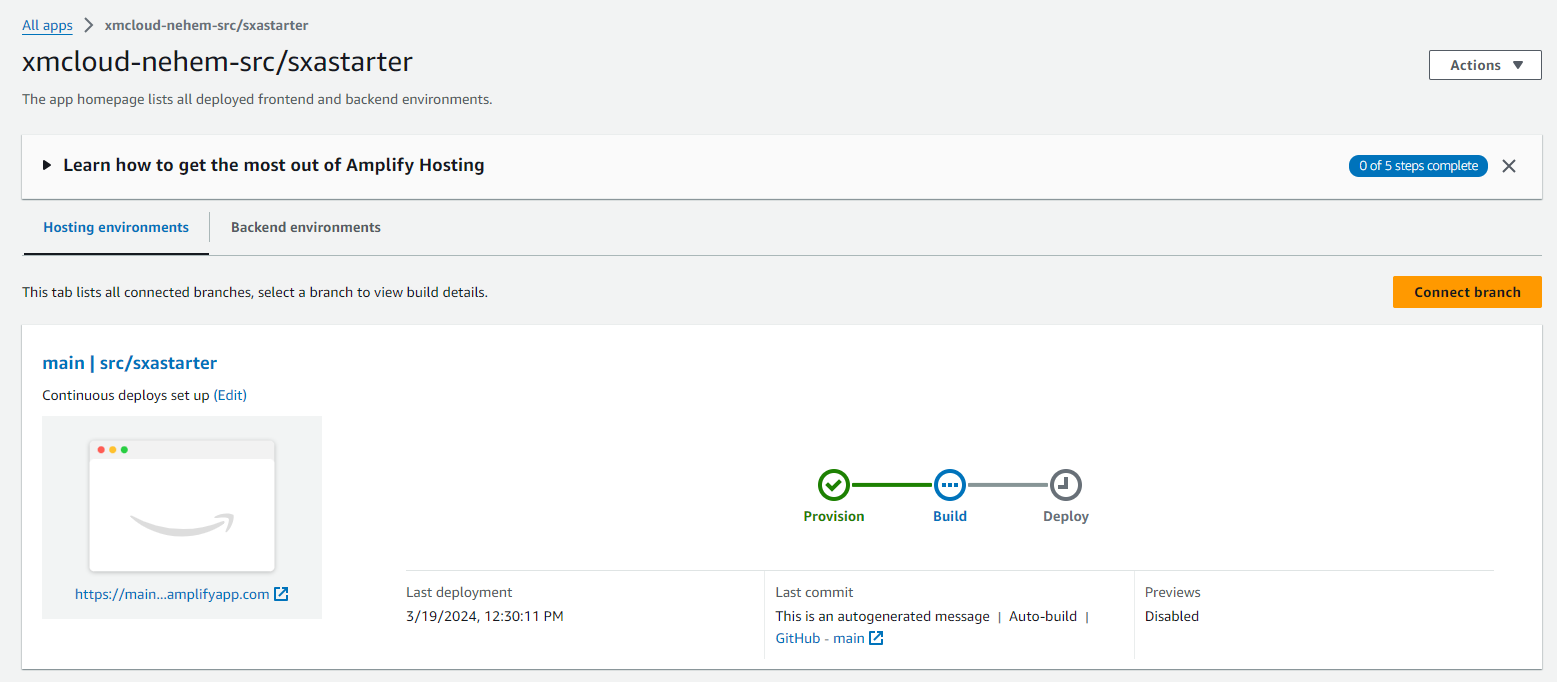Open the GitHub - main commit link
Viewport: 1557px width, 682px height.
pyautogui.click(x=820, y=638)
